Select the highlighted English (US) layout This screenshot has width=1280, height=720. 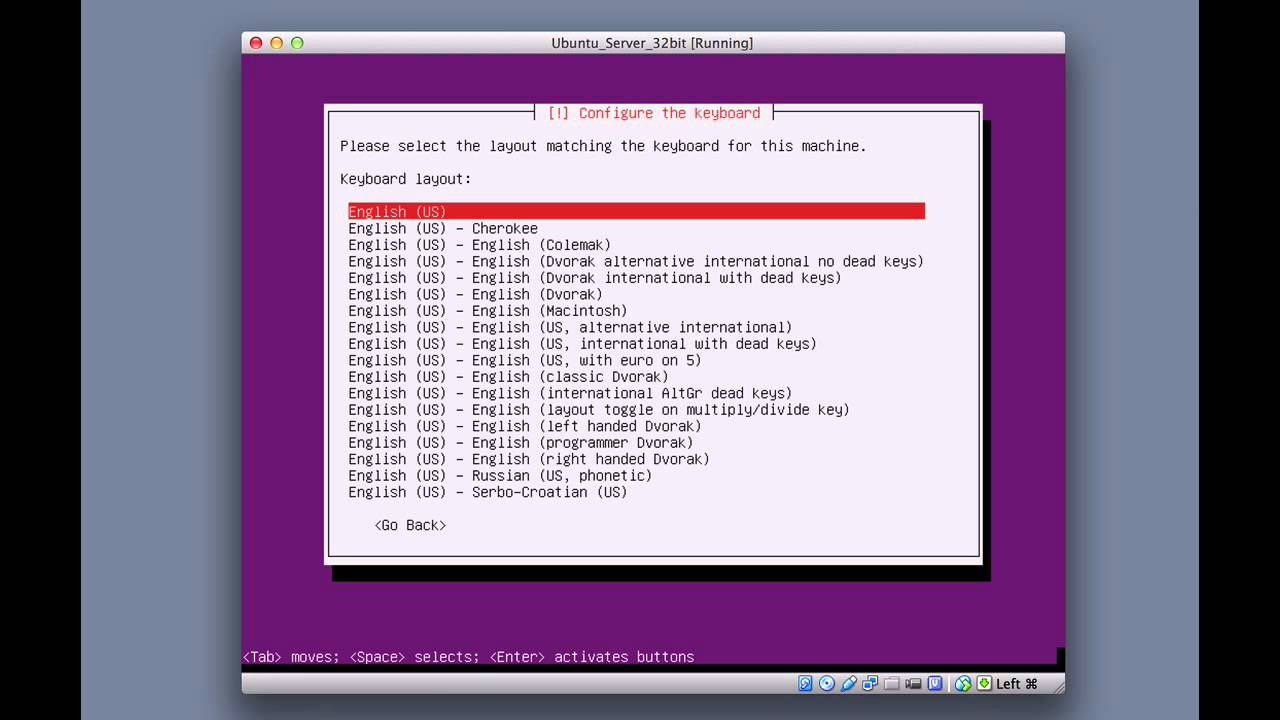point(636,211)
